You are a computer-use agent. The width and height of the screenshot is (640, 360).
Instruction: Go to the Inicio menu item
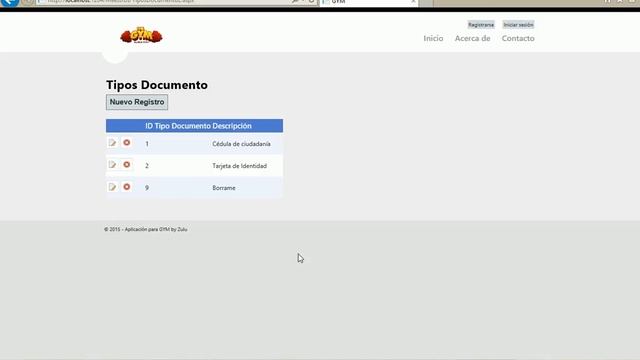click(x=433, y=38)
